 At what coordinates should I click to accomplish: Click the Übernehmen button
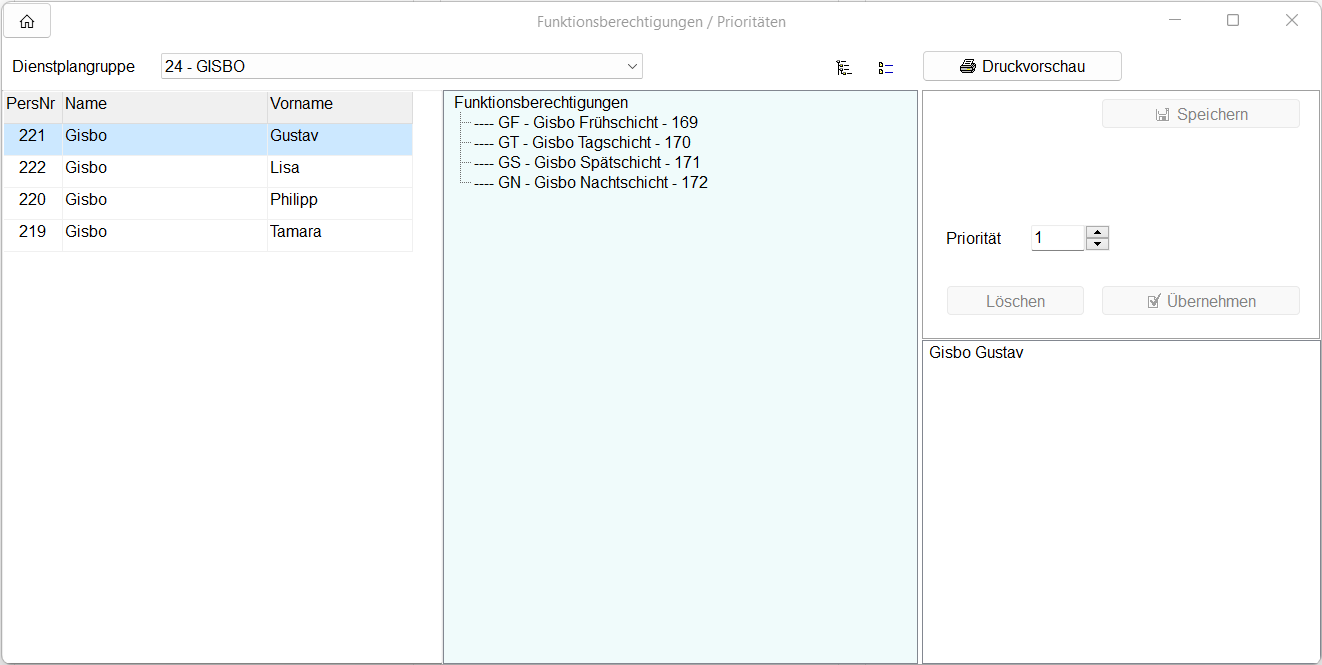[x=1200, y=301]
